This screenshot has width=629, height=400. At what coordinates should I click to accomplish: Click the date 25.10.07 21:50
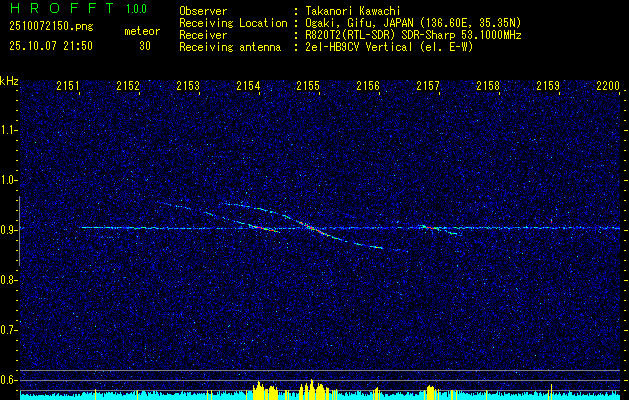pos(51,46)
